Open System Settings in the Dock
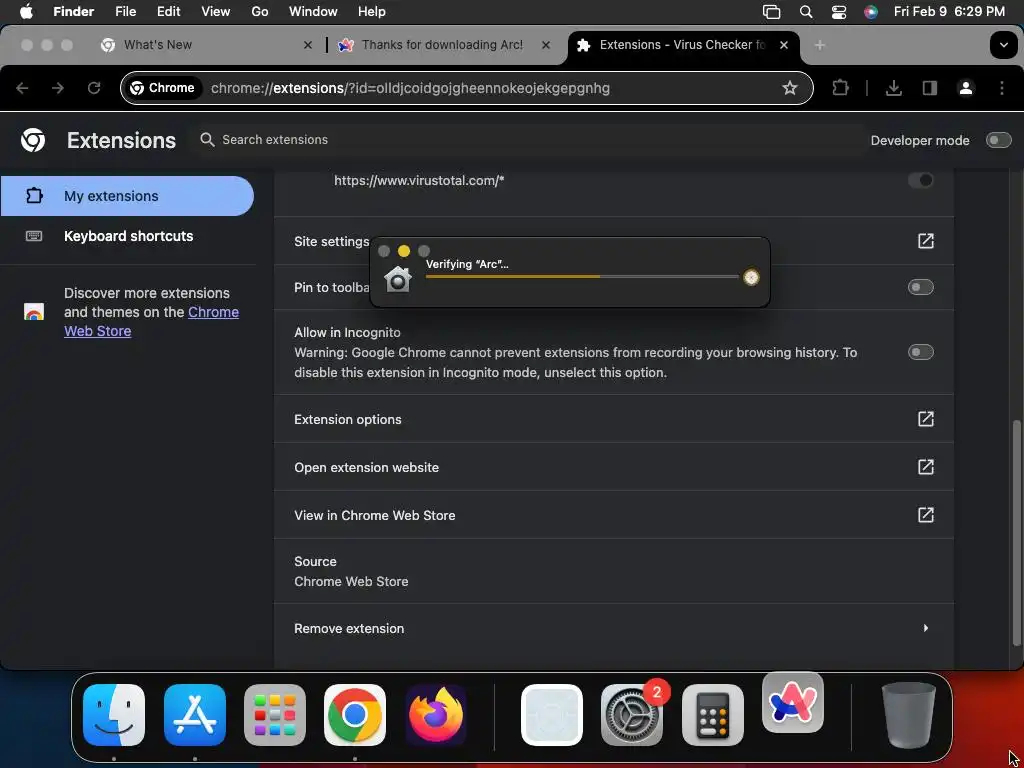 pyautogui.click(x=632, y=715)
